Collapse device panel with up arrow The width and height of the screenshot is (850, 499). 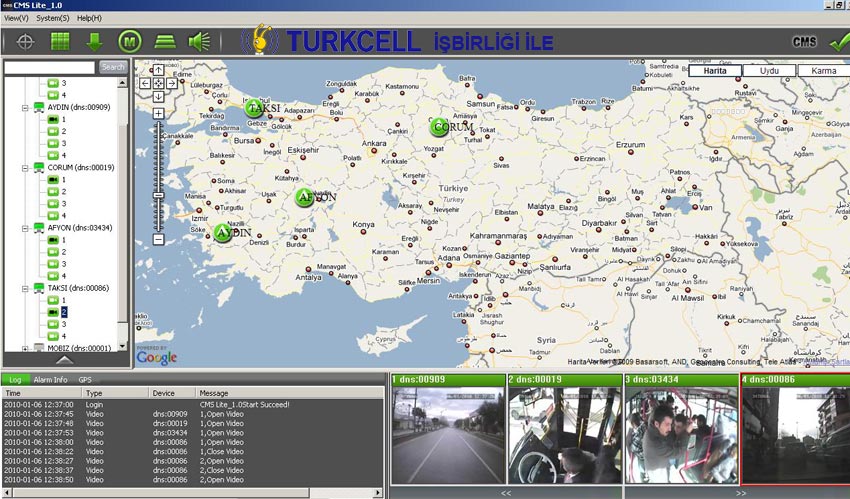[x=65, y=360]
